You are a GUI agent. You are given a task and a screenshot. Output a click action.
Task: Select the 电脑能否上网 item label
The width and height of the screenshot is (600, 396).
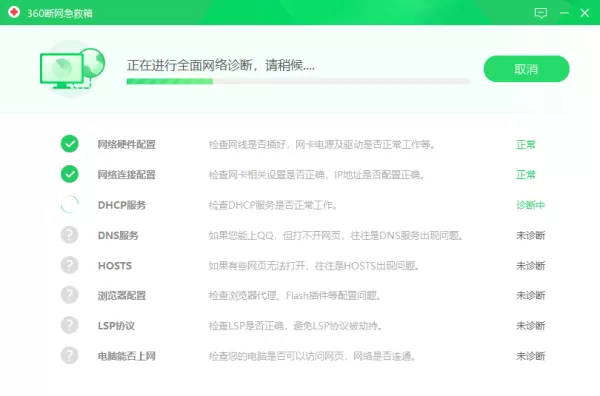127,356
